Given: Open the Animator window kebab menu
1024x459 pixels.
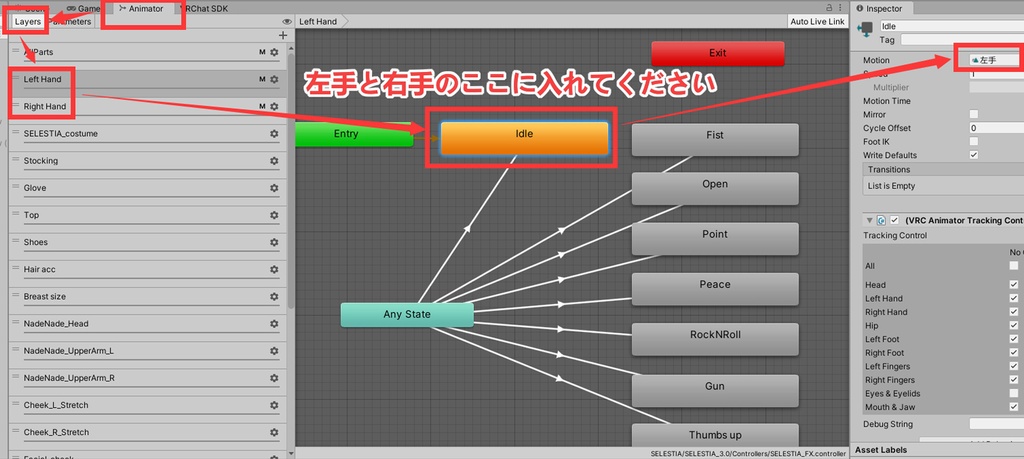Looking at the screenshot, I should click(x=840, y=8).
